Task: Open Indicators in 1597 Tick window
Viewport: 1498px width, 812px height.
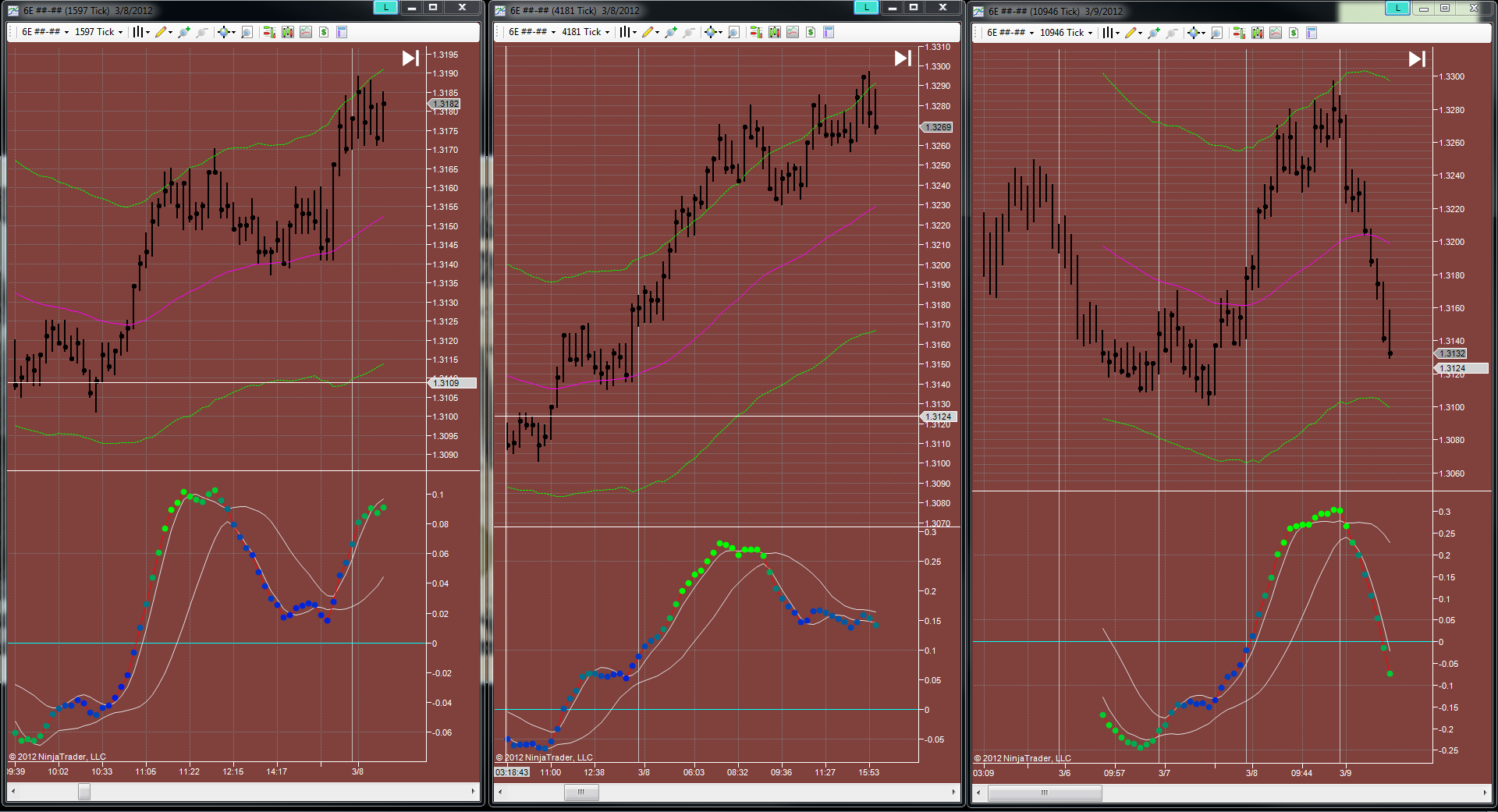Action: click(306, 32)
